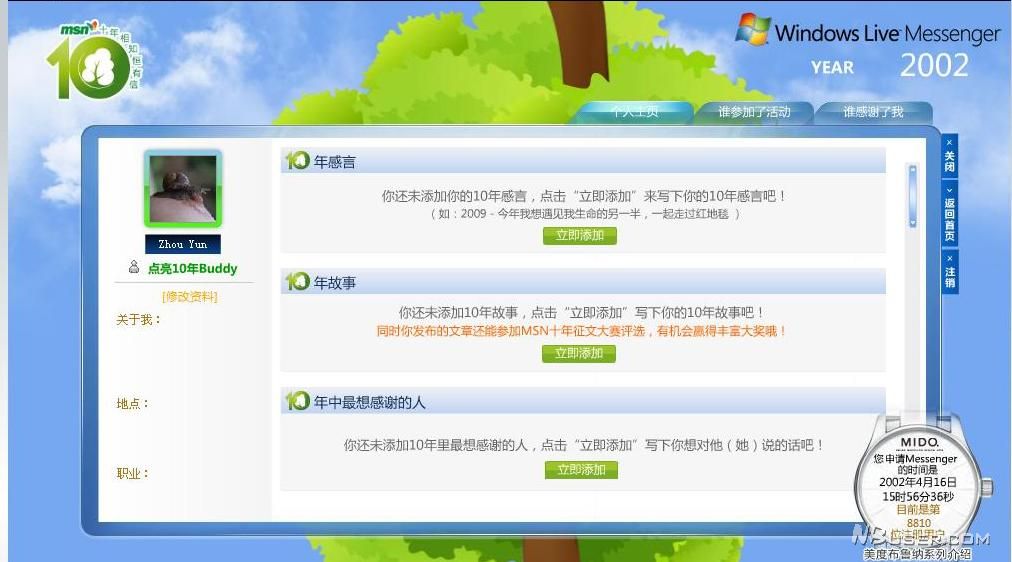Click the 10 icon beside 年中最想感谢的人
This screenshot has width=1012, height=562.
click(x=297, y=401)
